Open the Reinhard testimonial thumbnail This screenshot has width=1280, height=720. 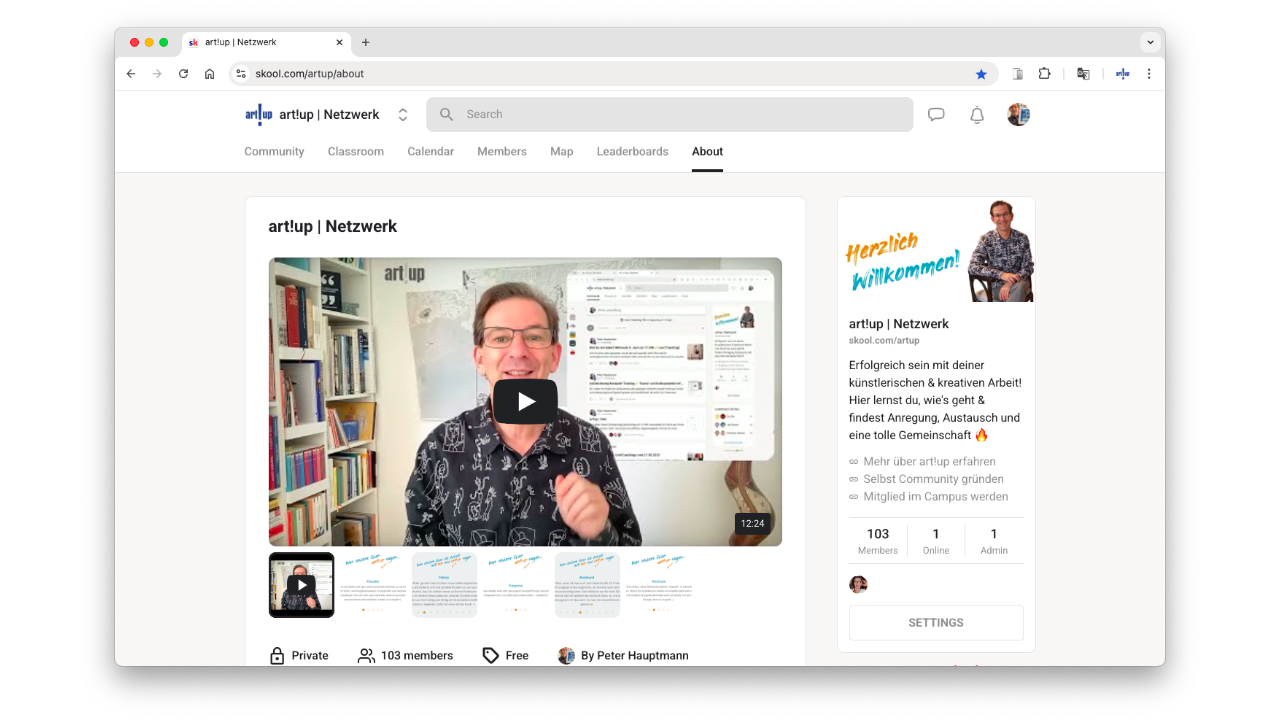coord(587,585)
